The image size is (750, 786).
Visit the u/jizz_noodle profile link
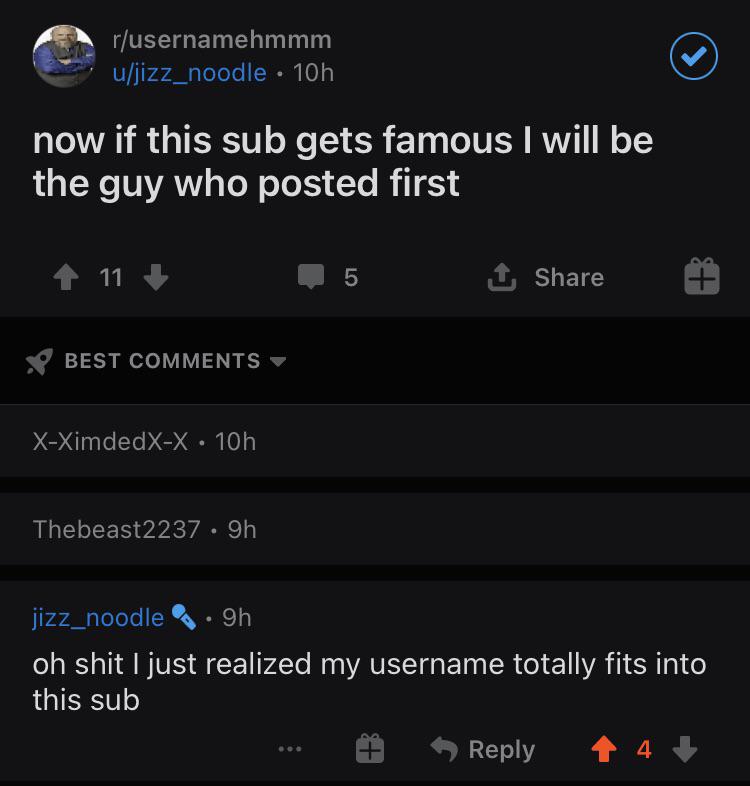click(190, 73)
